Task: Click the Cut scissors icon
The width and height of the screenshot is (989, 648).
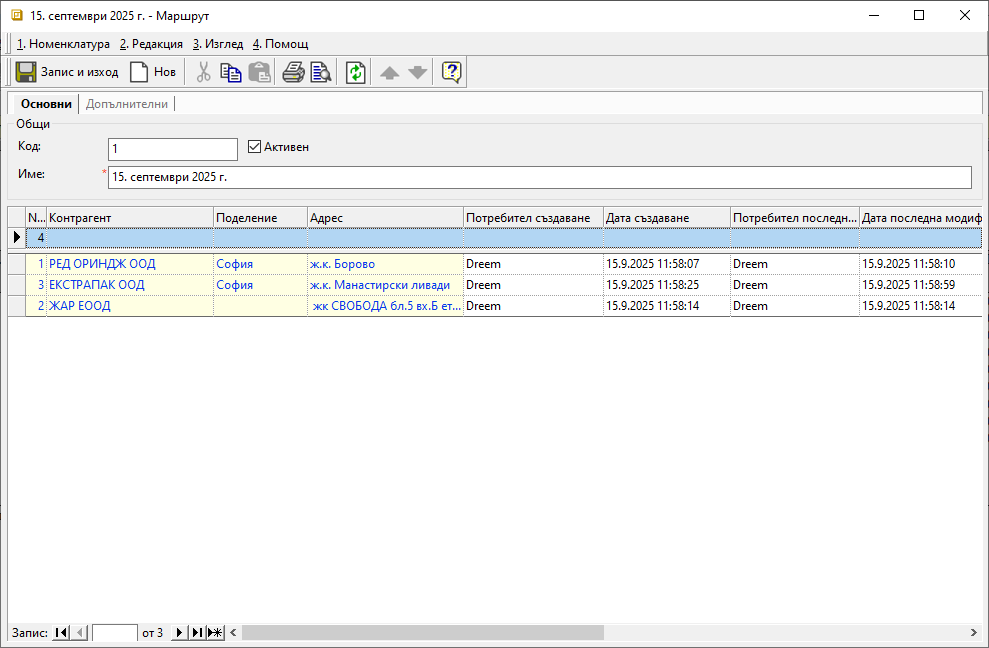Action: tap(203, 72)
